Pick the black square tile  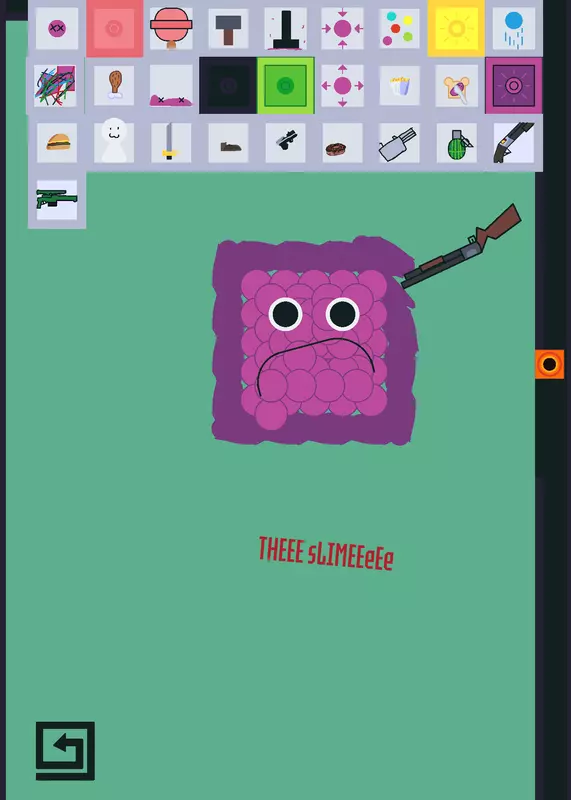click(x=228, y=86)
